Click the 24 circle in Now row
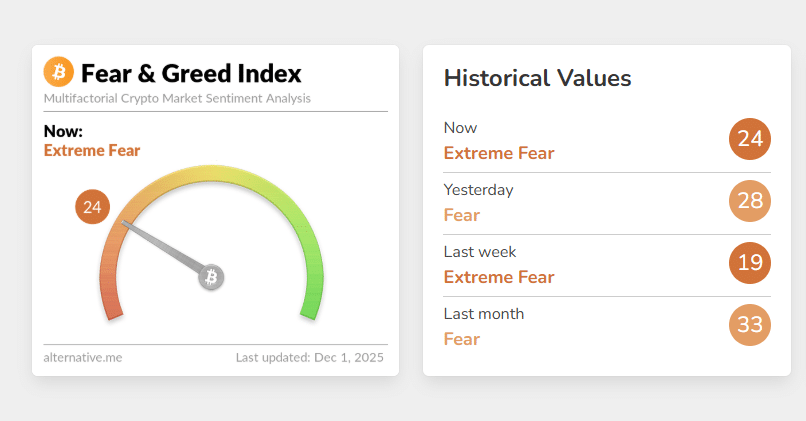Screen dimensions: 806x421 [750, 139]
